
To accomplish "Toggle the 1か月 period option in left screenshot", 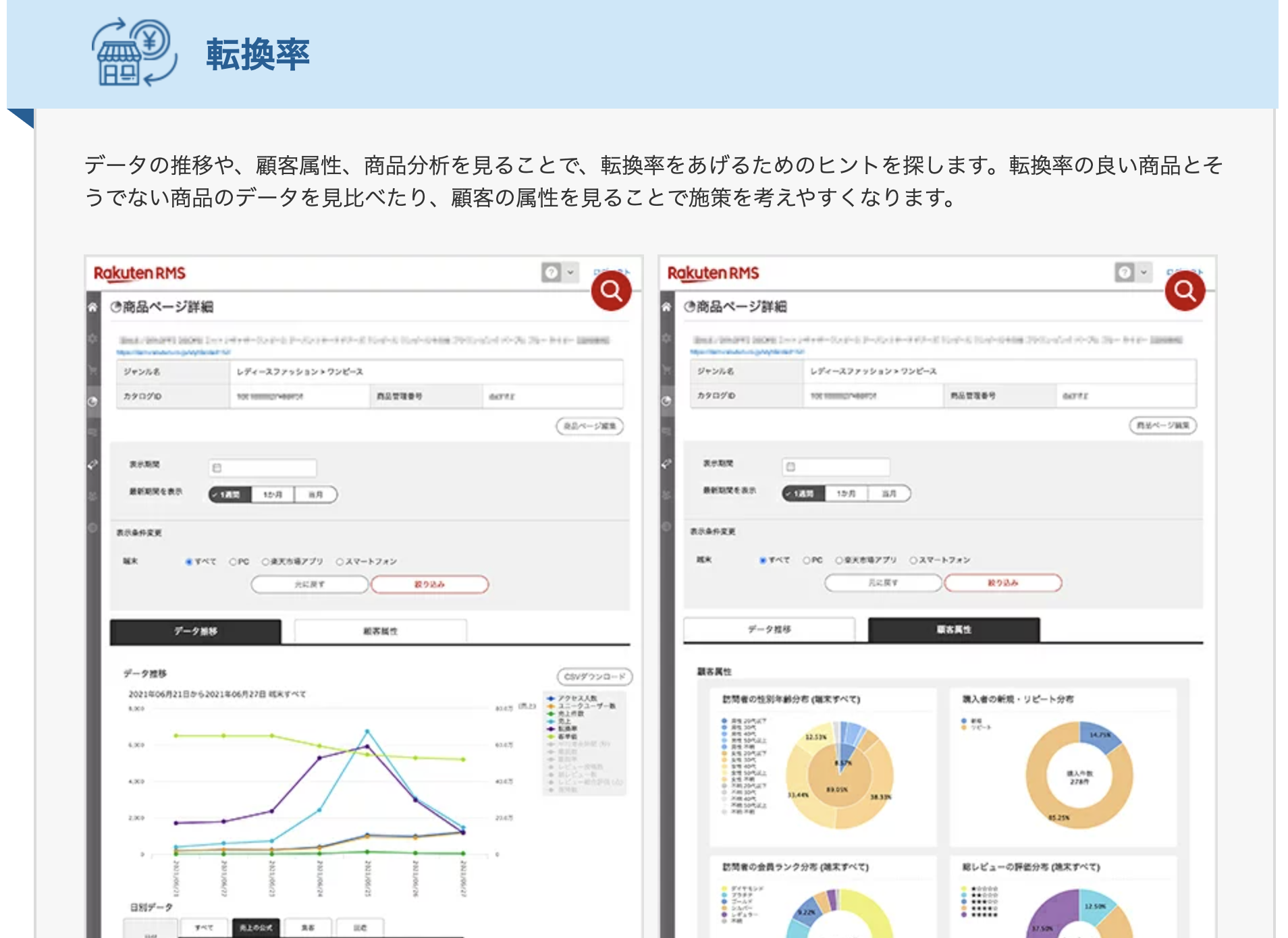I will (x=273, y=495).
